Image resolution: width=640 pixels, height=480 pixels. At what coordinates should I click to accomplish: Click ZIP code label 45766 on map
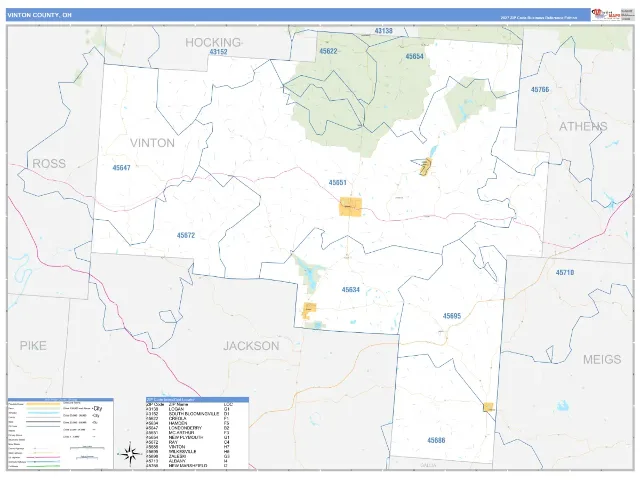point(540,89)
